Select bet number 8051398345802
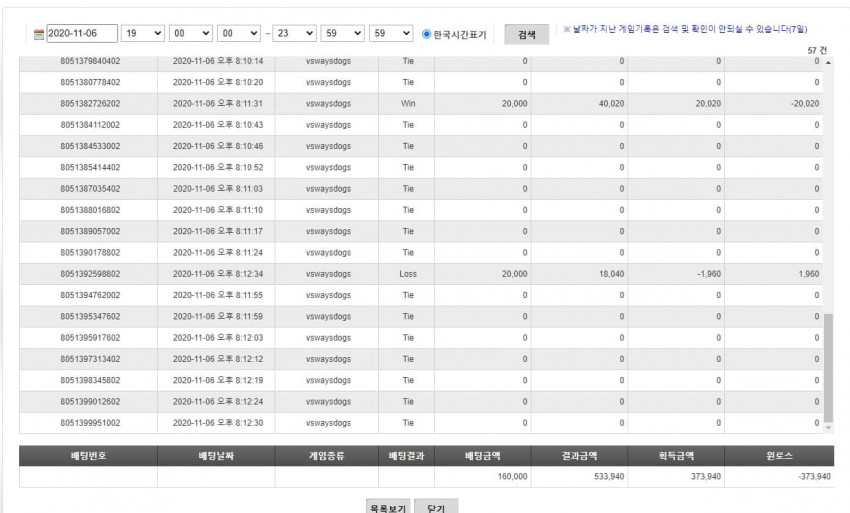This screenshot has width=850, height=513. pos(90,380)
